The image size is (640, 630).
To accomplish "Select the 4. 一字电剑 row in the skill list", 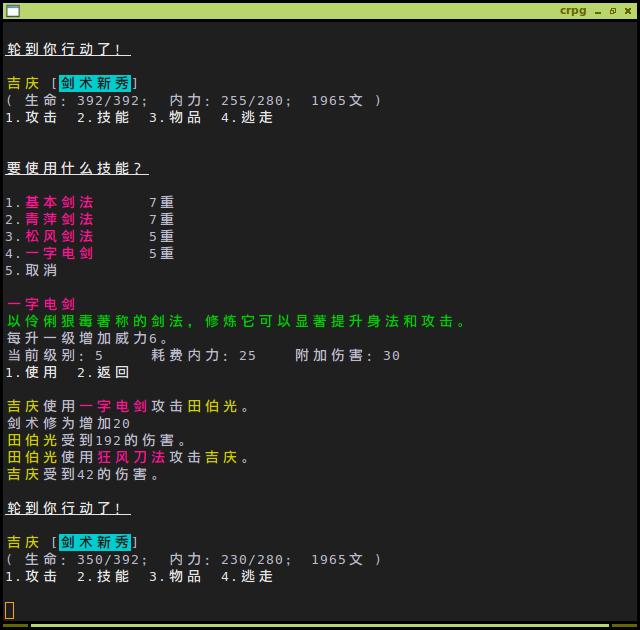I will tap(90, 253).
